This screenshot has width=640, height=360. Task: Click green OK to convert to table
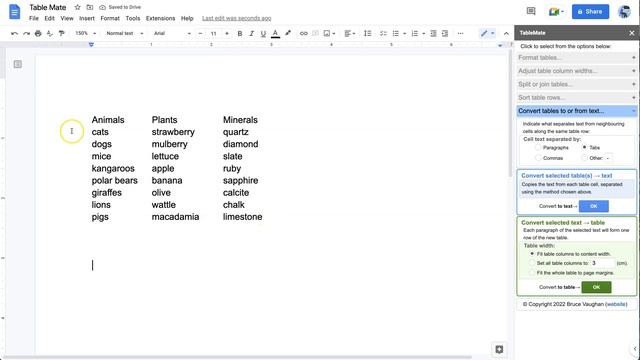pos(596,287)
